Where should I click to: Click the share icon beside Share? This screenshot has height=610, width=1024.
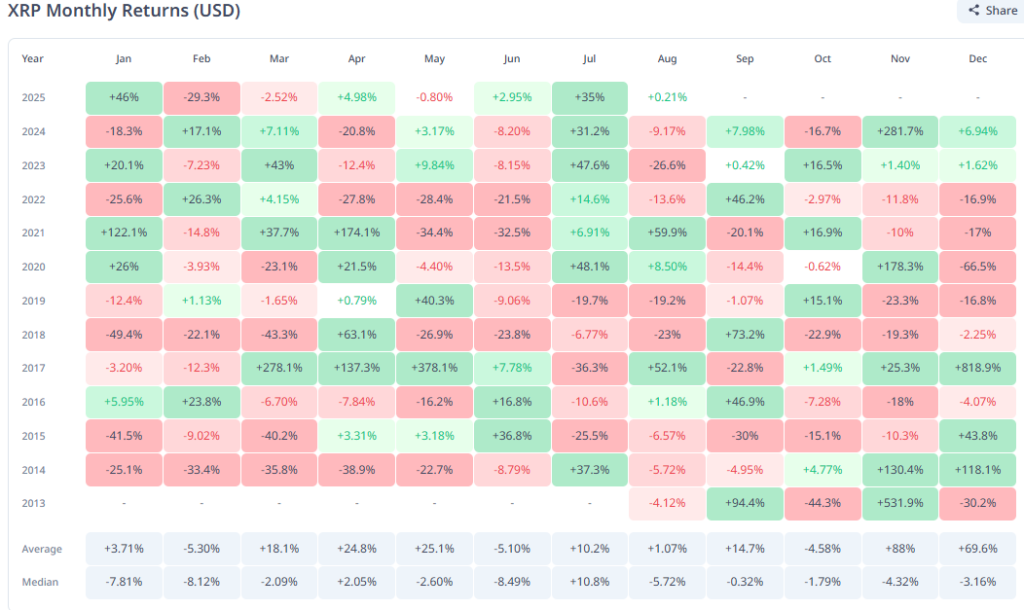click(x=974, y=11)
